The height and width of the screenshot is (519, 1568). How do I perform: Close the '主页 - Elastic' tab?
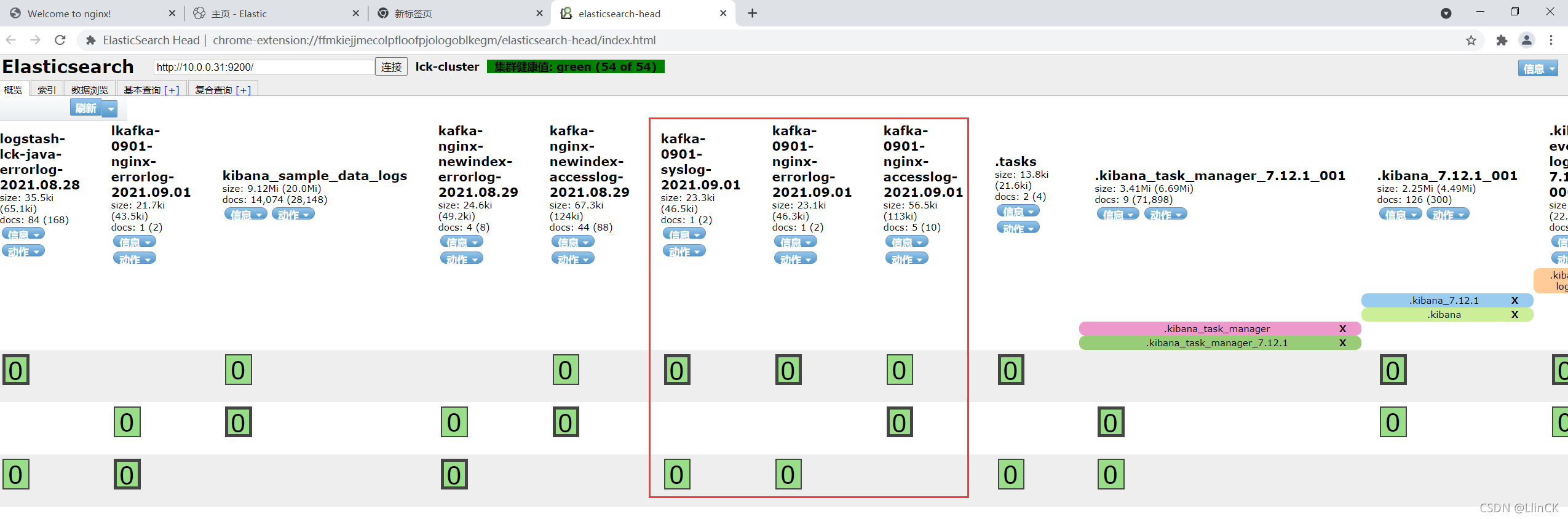point(355,13)
